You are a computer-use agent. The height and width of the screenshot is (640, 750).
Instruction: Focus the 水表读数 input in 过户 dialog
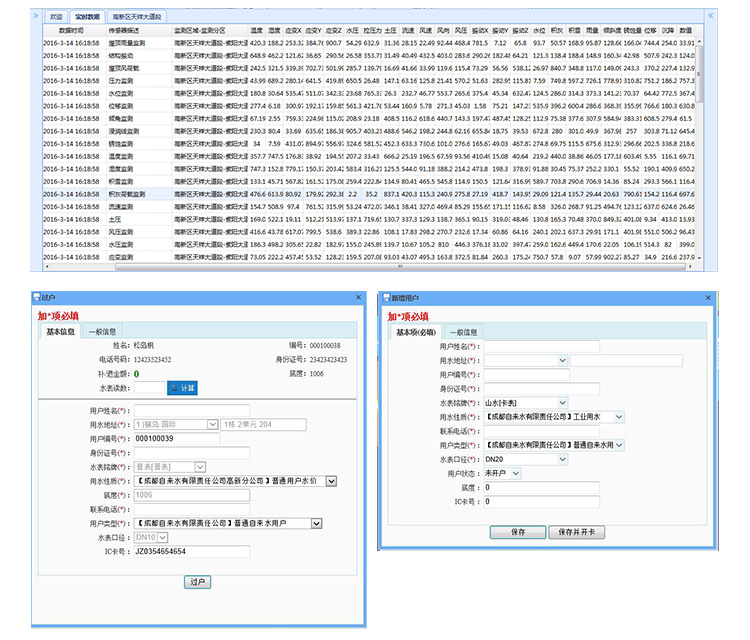[x=149, y=388]
